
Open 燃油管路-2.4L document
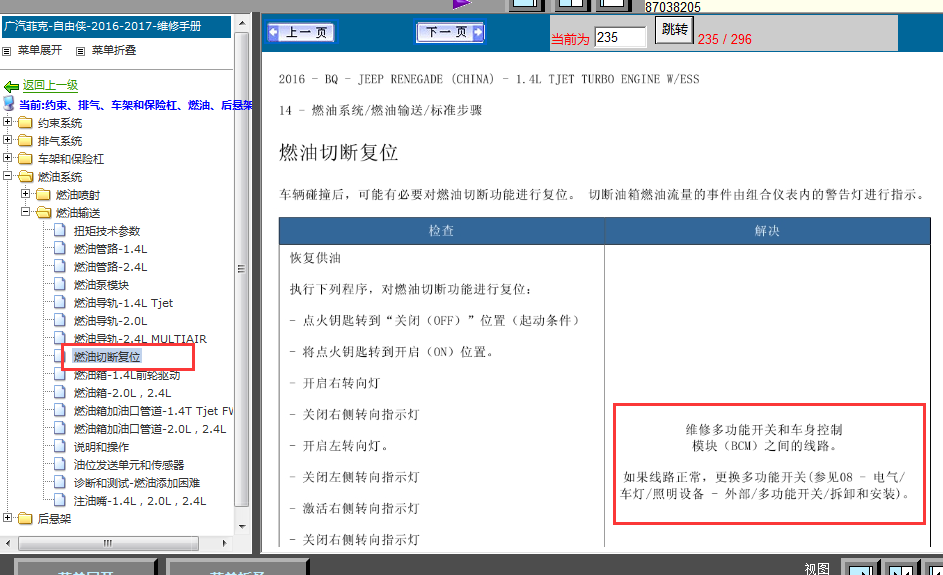(110, 267)
